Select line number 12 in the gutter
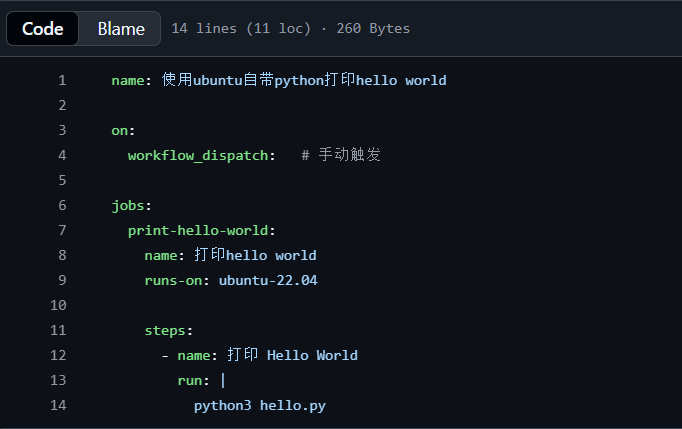 58,355
